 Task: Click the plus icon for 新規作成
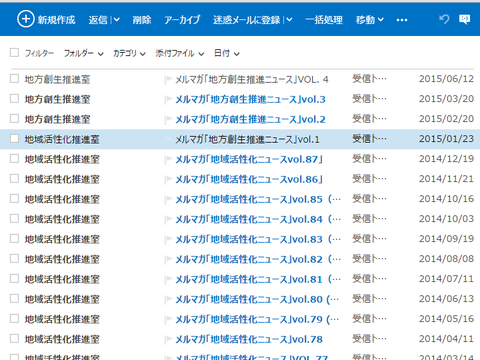tap(26, 19)
